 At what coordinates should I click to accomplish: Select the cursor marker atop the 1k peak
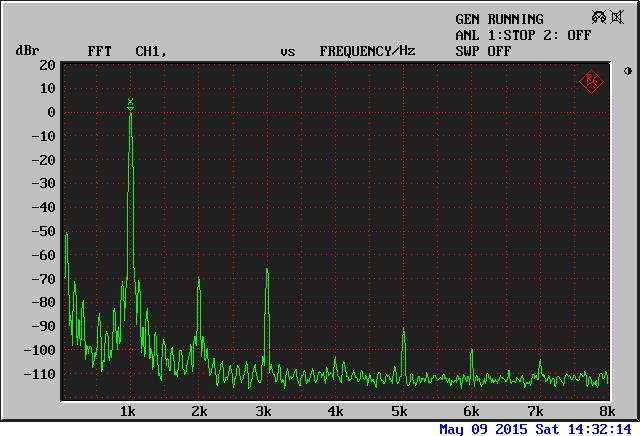tap(130, 104)
